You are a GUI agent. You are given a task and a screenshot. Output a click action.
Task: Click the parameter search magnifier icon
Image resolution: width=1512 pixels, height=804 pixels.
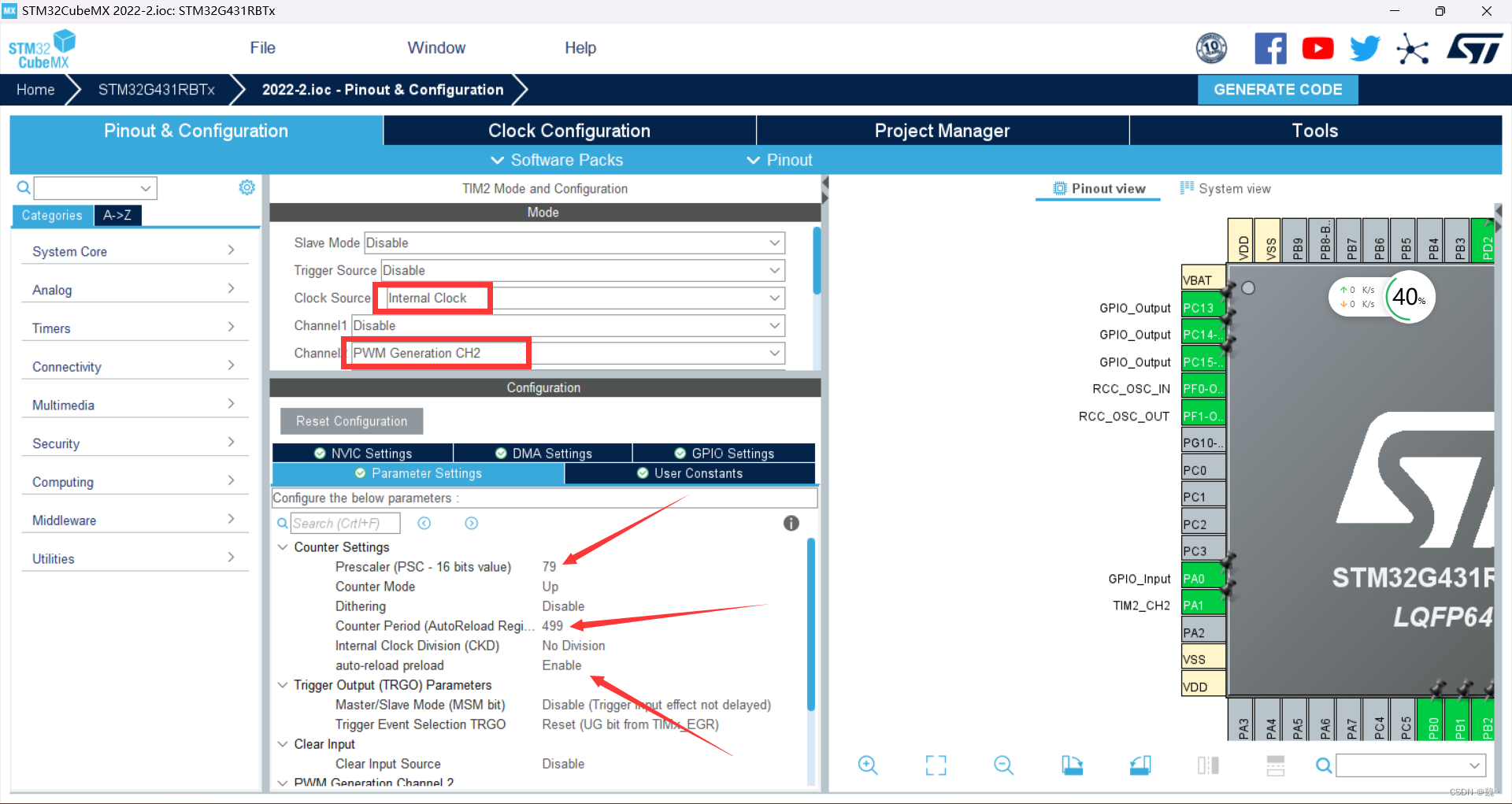click(x=282, y=523)
